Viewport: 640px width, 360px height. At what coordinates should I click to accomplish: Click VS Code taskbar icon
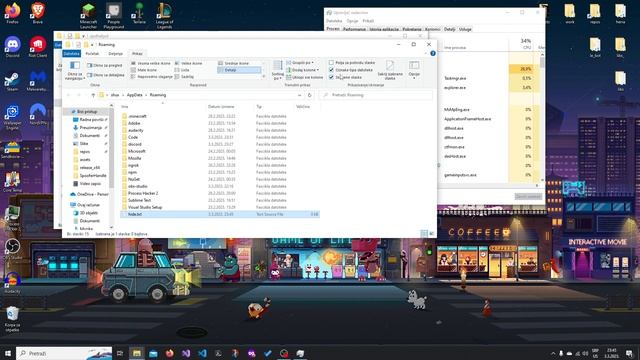[x=202, y=353]
